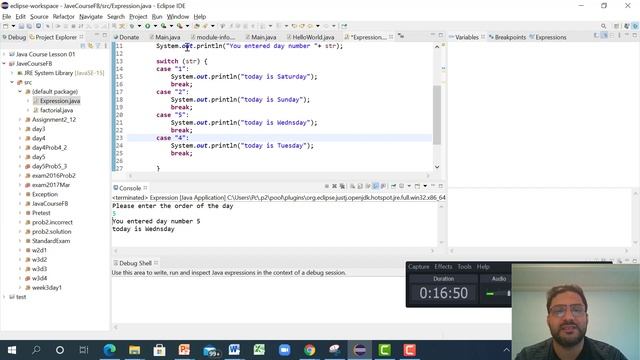Open Google Chrome from the taskbar
The width and height of the screenshot is (640, 360).
coord(309,350)
